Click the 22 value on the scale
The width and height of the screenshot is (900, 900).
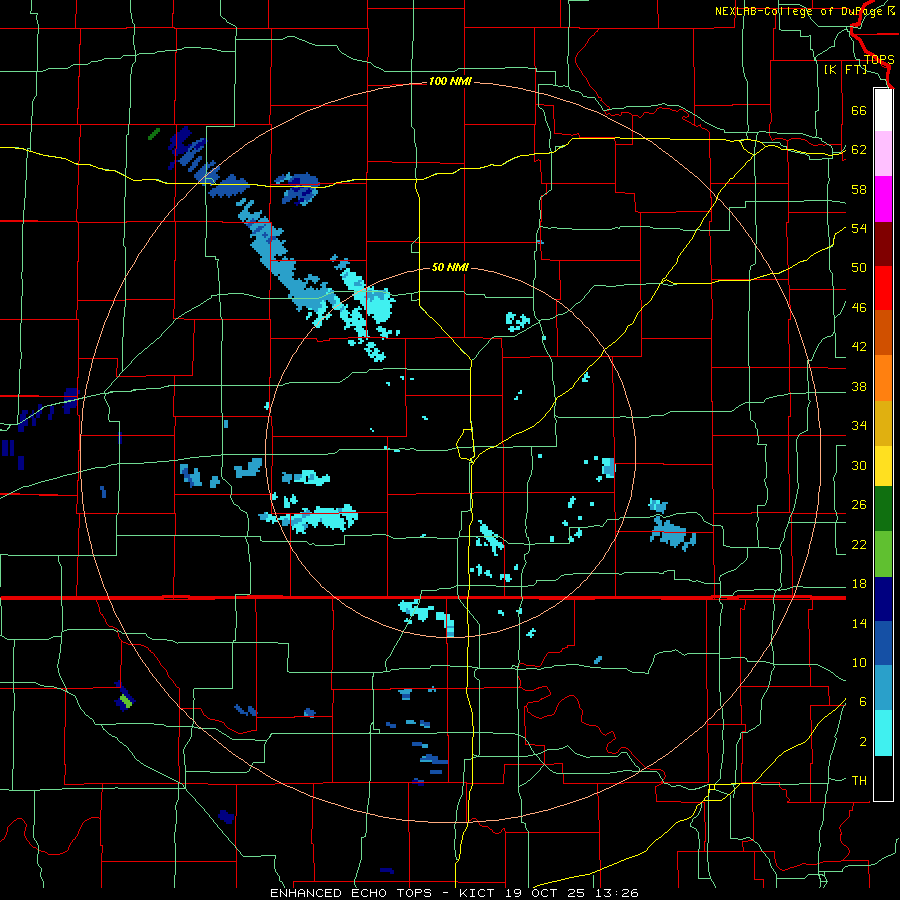click(859, 544)
